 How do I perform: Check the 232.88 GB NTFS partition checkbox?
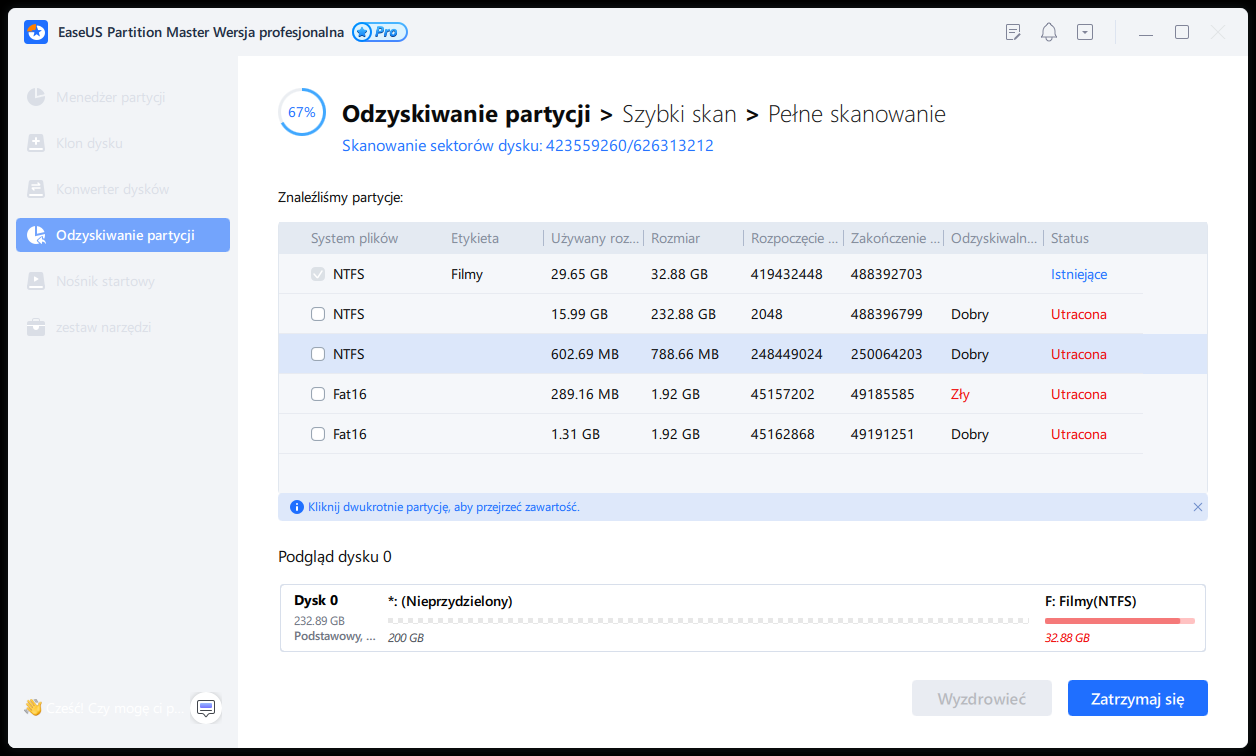[x=318, y=314]
